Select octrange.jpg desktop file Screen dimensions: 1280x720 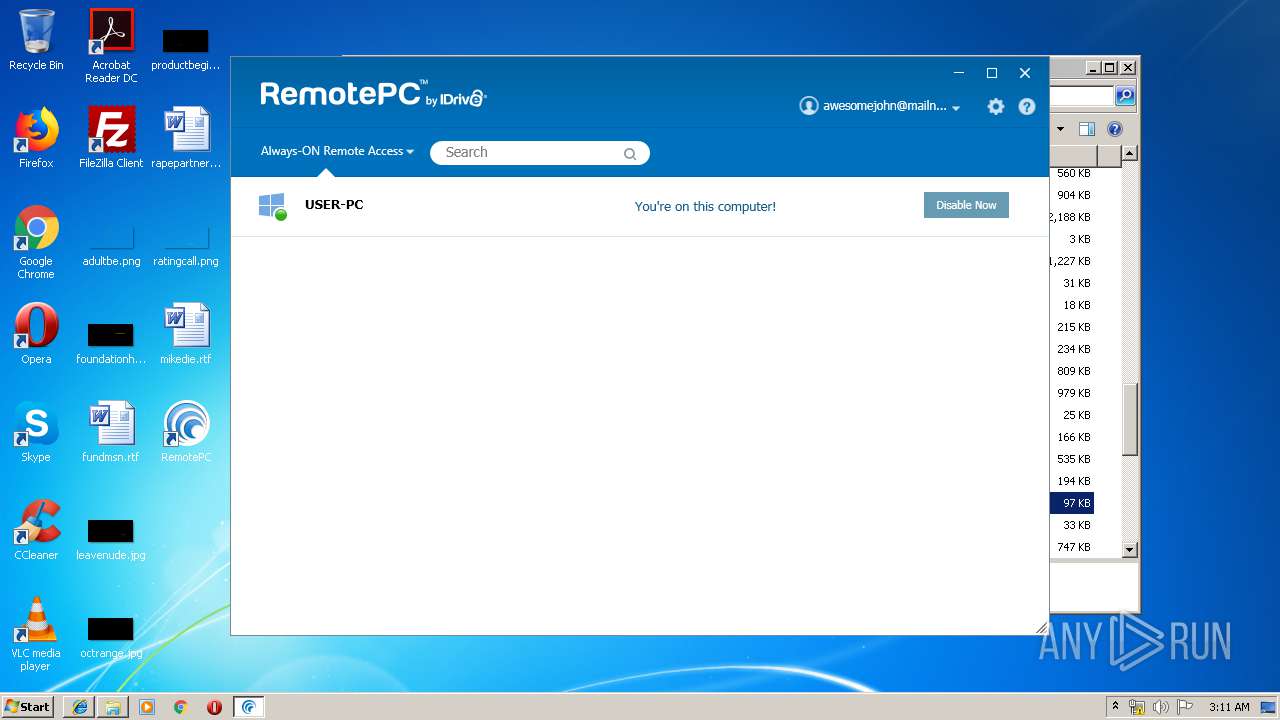click(111, 636)
